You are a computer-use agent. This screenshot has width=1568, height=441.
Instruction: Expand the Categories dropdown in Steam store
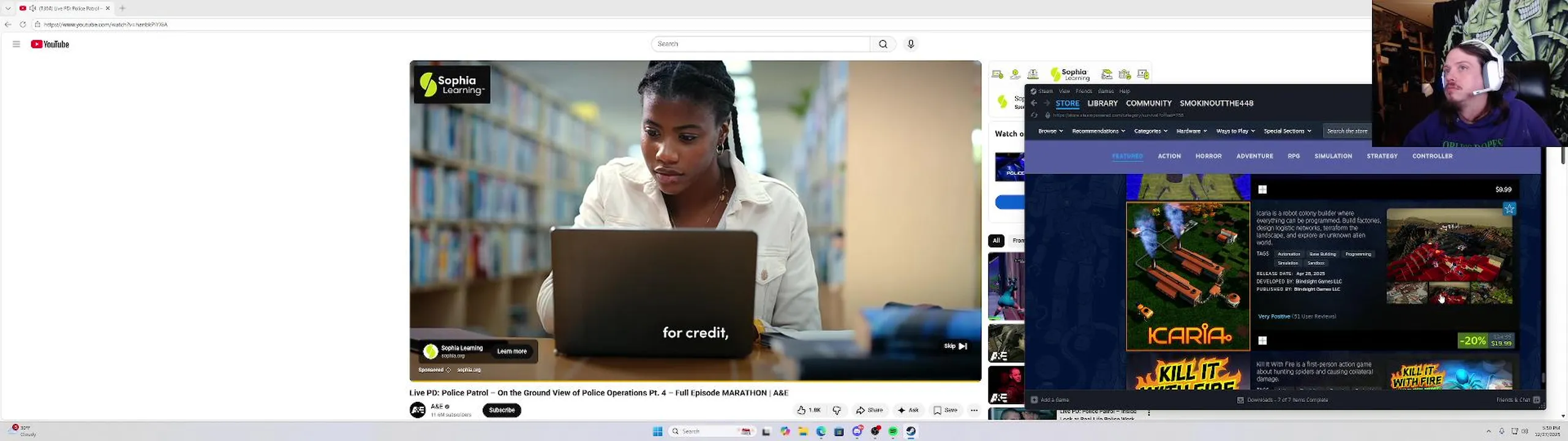coord(1150,131)
